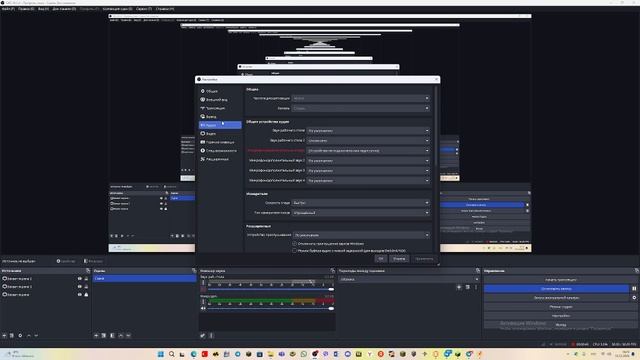Click the highlighted Stop Recording button
Viewport: 640px width, 360px height.
point(557,289)
